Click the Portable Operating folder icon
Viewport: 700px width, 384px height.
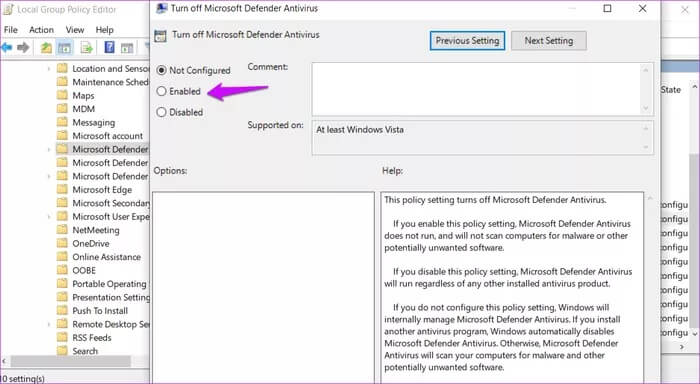62,284
